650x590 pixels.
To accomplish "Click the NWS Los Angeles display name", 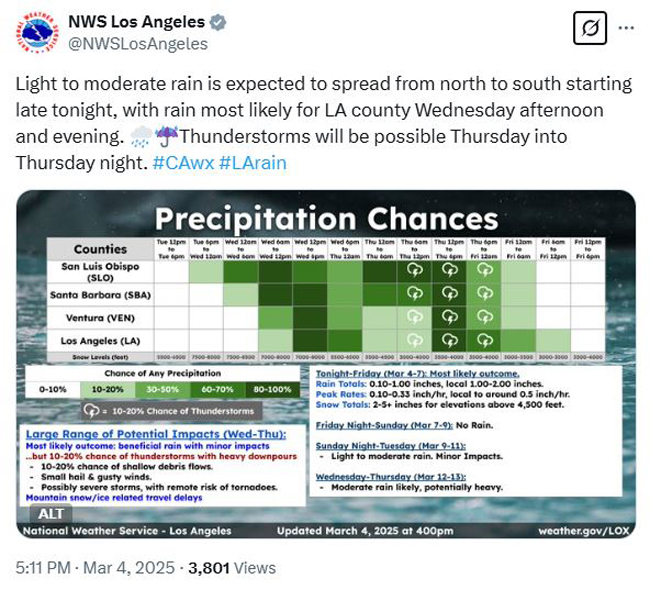I will pyautogui.click(x=136, y=22).
